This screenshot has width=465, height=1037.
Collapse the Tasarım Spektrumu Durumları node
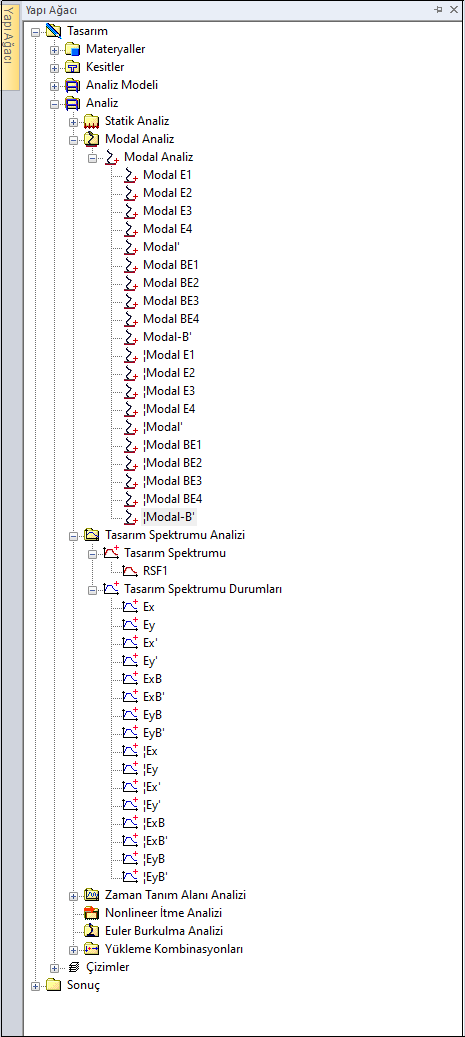tap(93, 589)
